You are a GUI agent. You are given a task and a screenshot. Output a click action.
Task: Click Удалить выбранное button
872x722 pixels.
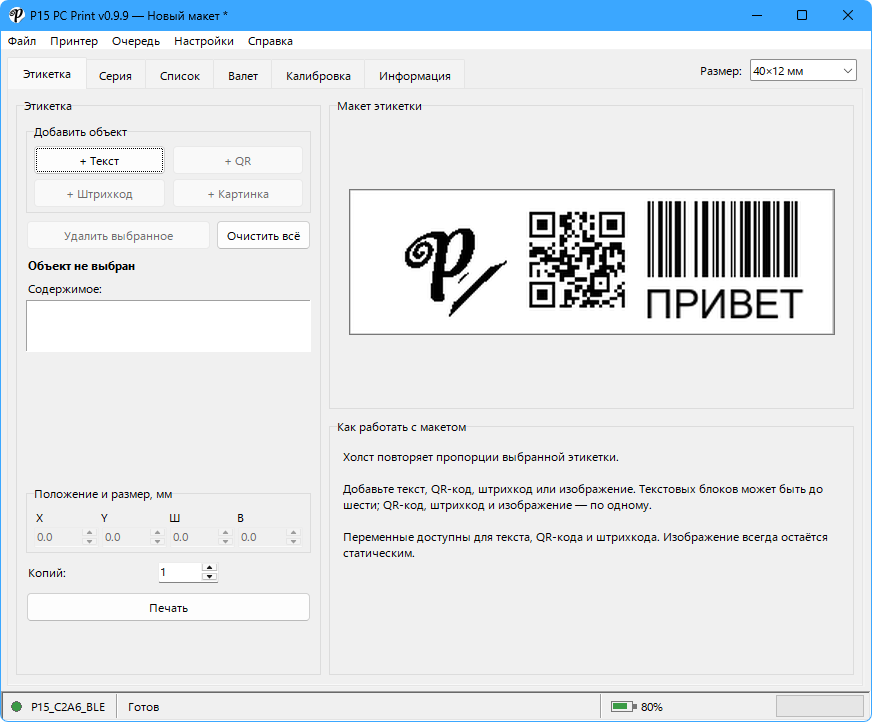click(x=118, y=235)
